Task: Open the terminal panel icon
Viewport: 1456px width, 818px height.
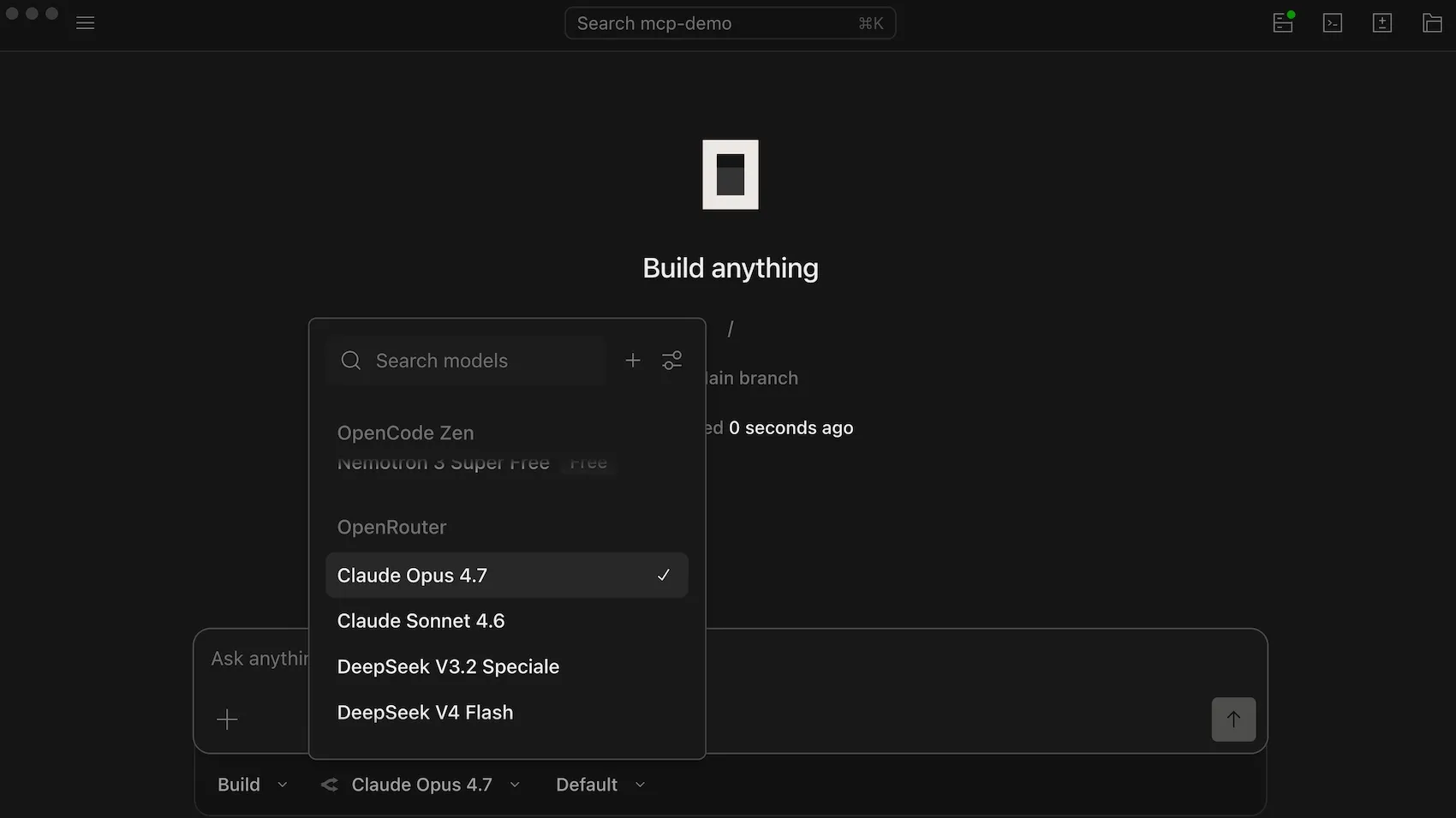Action: click(1333, 23)
